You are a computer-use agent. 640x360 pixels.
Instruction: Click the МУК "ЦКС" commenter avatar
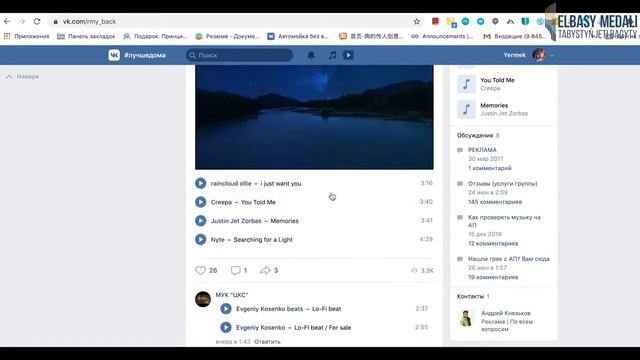[x=203, y=299]
